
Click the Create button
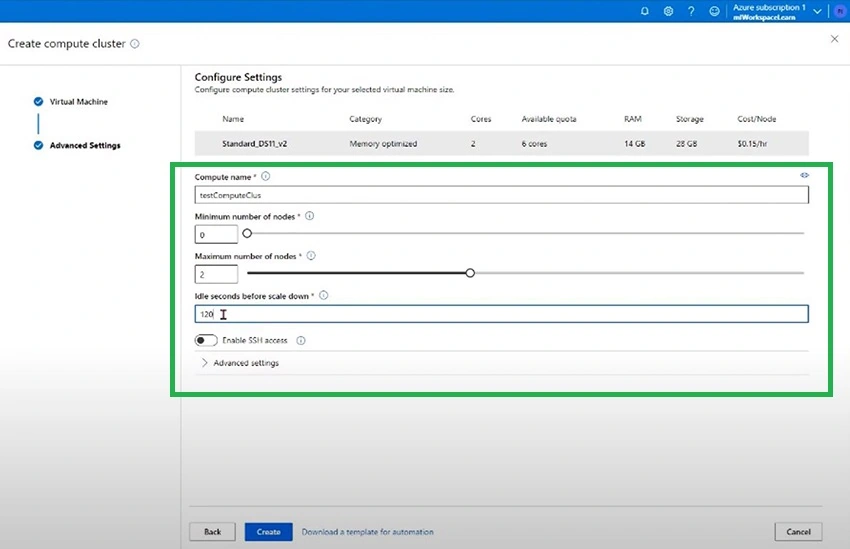(268, 532)
